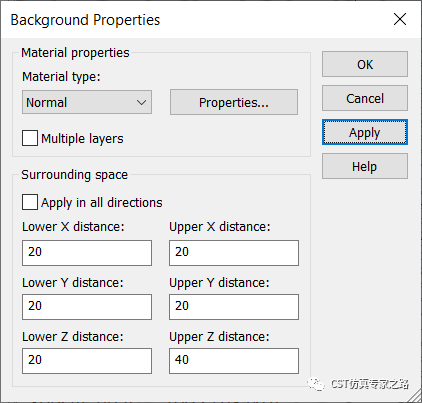Viewport: 422px width, 403px height.
Task: Click the Normal combo box arrow
Action: (x=142, y=102)
